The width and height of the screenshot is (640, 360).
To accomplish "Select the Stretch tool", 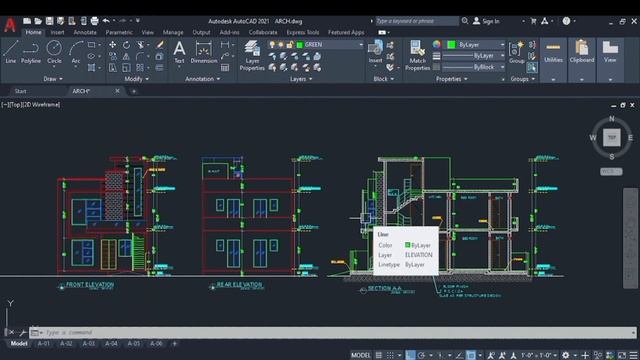I will [112, 67].
